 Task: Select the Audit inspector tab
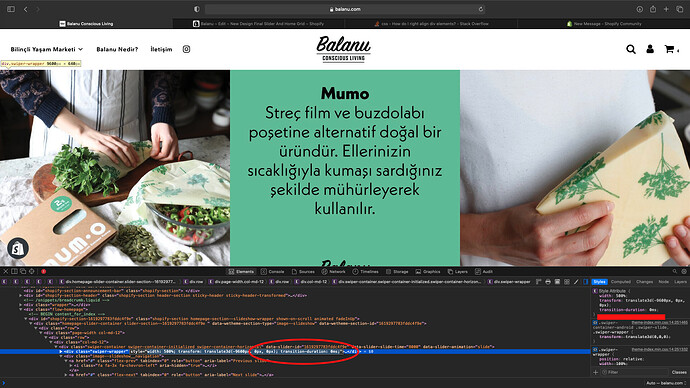click(484, 271)
